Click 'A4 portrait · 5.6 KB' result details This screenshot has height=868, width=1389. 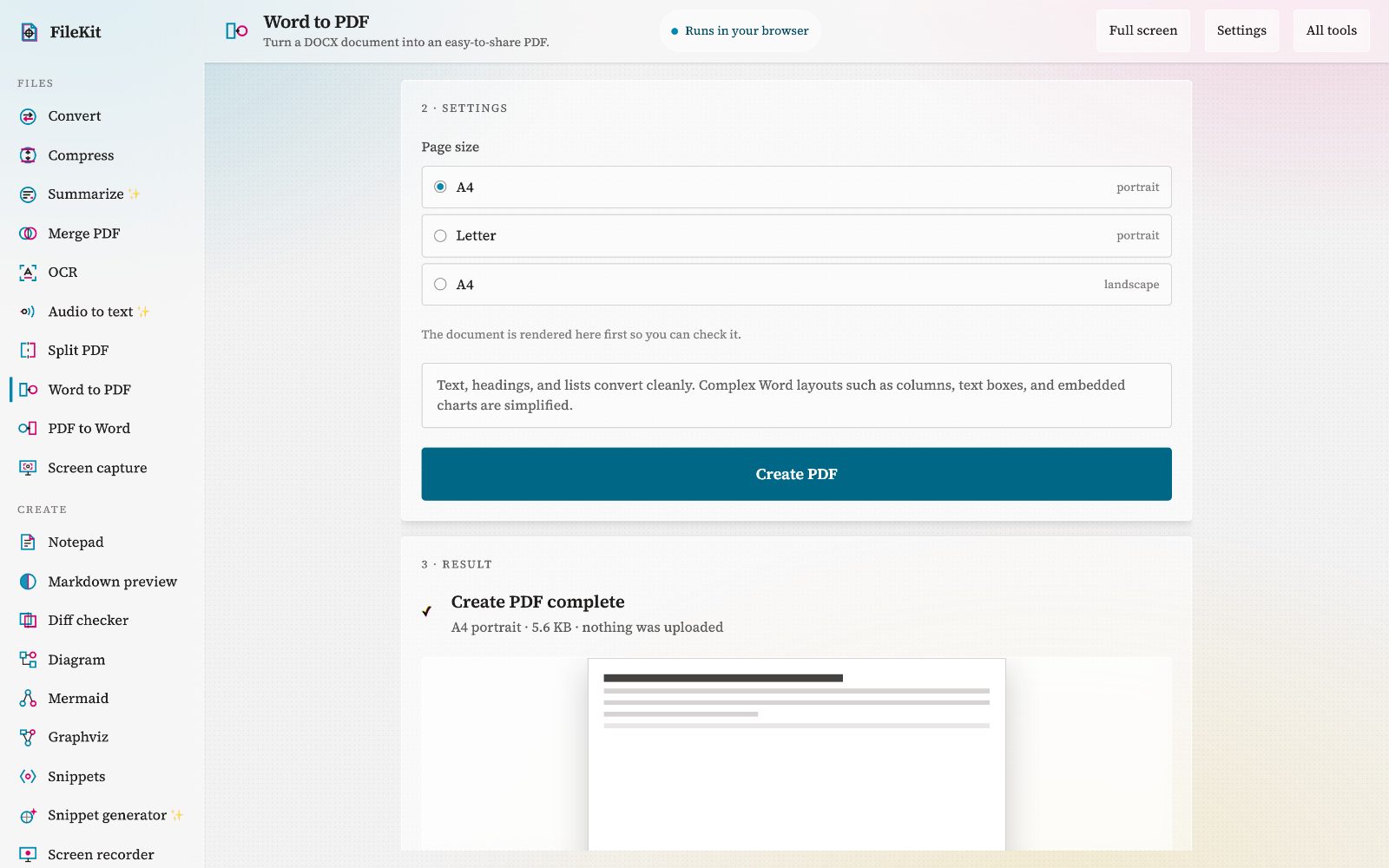click(x=587, y=628)
